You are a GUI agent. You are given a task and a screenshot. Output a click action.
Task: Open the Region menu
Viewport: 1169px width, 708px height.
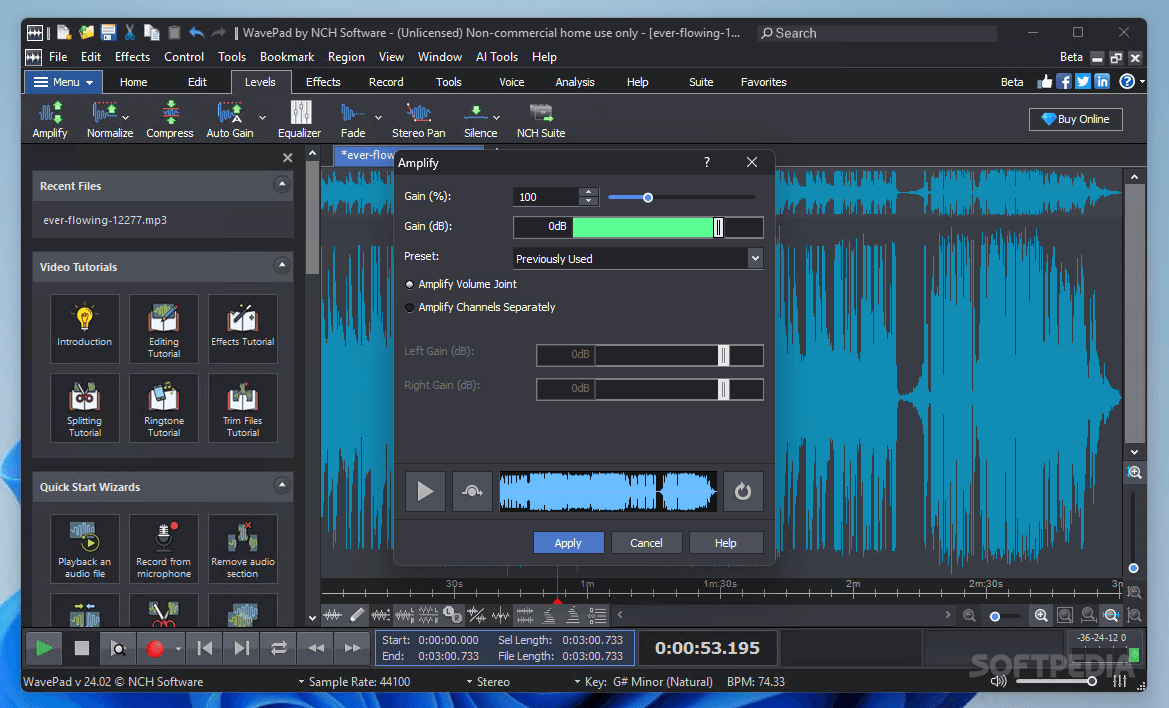(346, 57)
